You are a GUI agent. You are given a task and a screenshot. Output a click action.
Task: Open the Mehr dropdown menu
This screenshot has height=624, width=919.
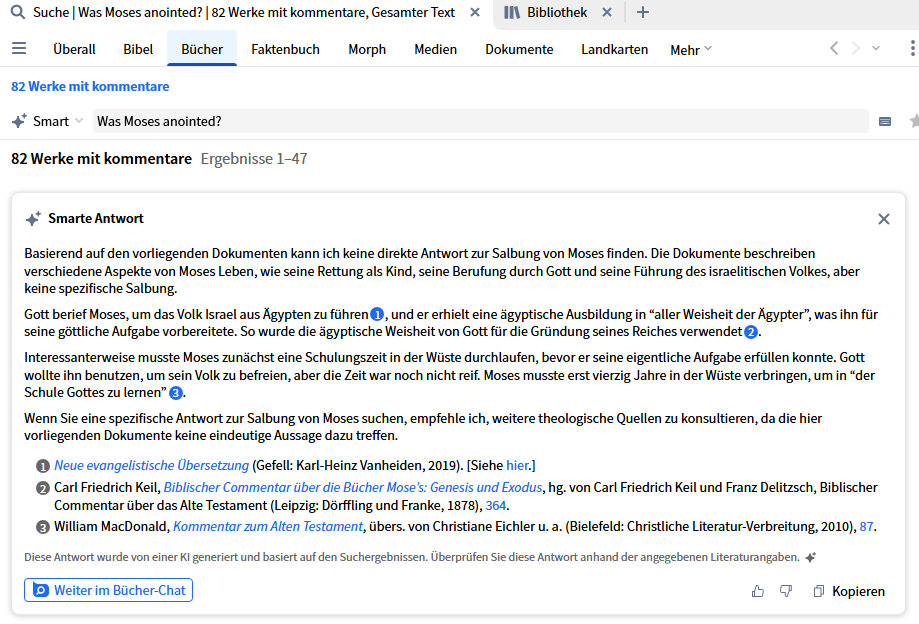(x=690, y=48)
